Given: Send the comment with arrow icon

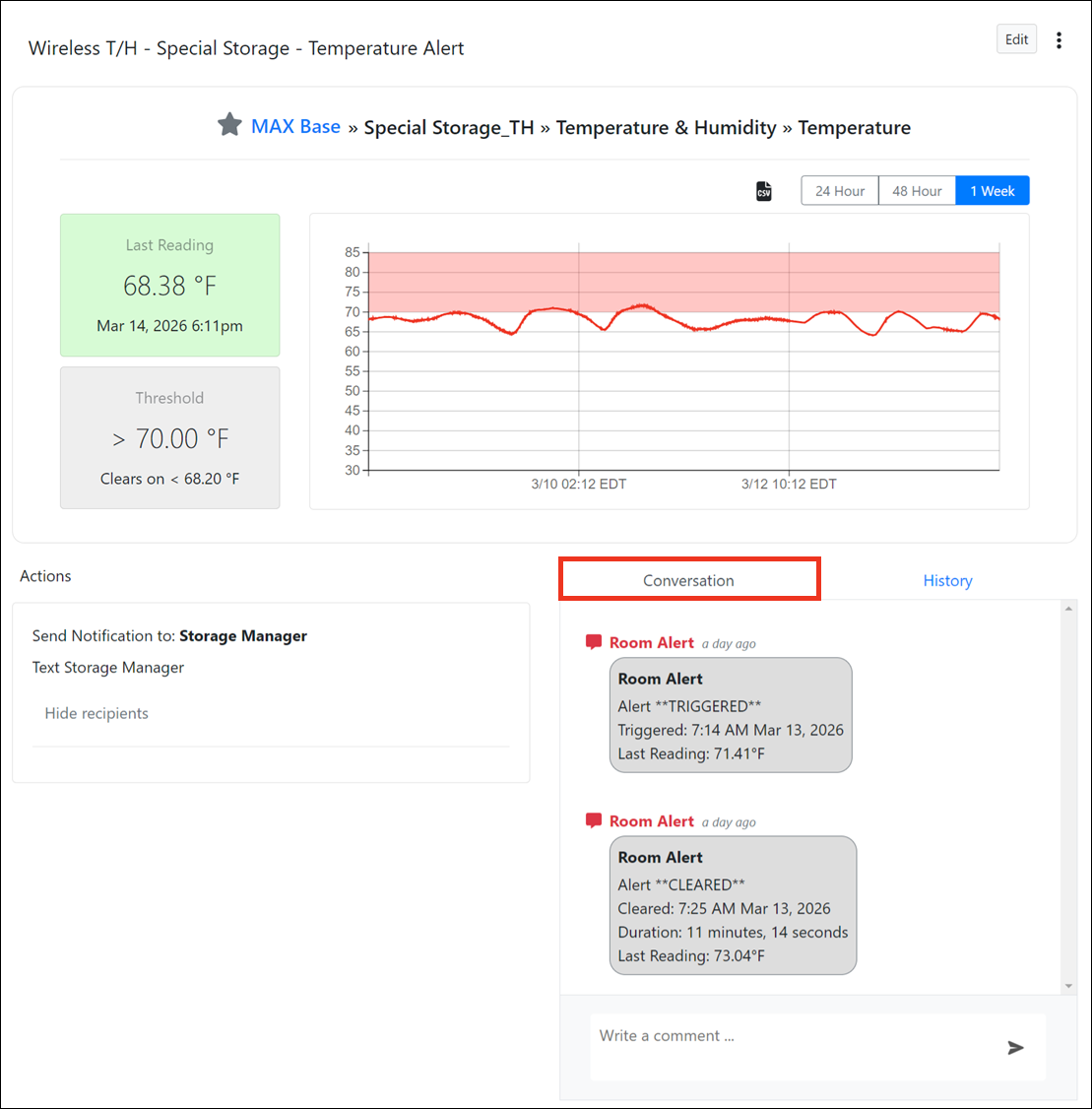Looking at the screenshot, I should click(x=1015, y=1047).
